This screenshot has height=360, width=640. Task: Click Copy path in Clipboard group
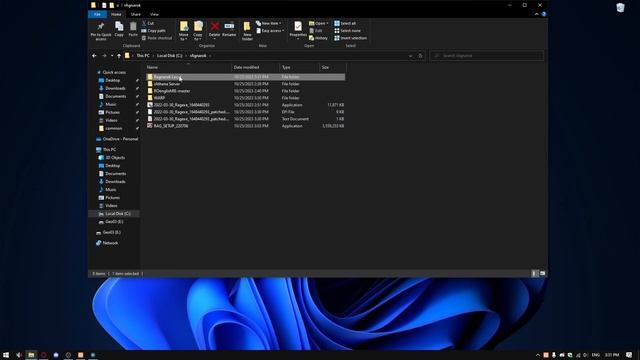click(x=153, y=31)
